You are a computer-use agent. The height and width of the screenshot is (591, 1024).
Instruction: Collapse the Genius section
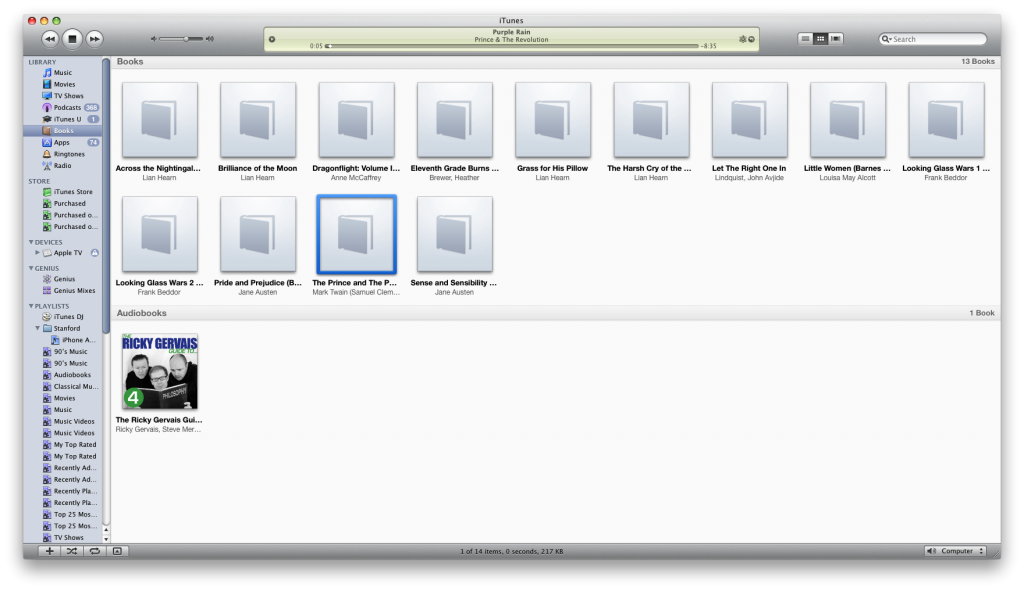coord(31,268)
